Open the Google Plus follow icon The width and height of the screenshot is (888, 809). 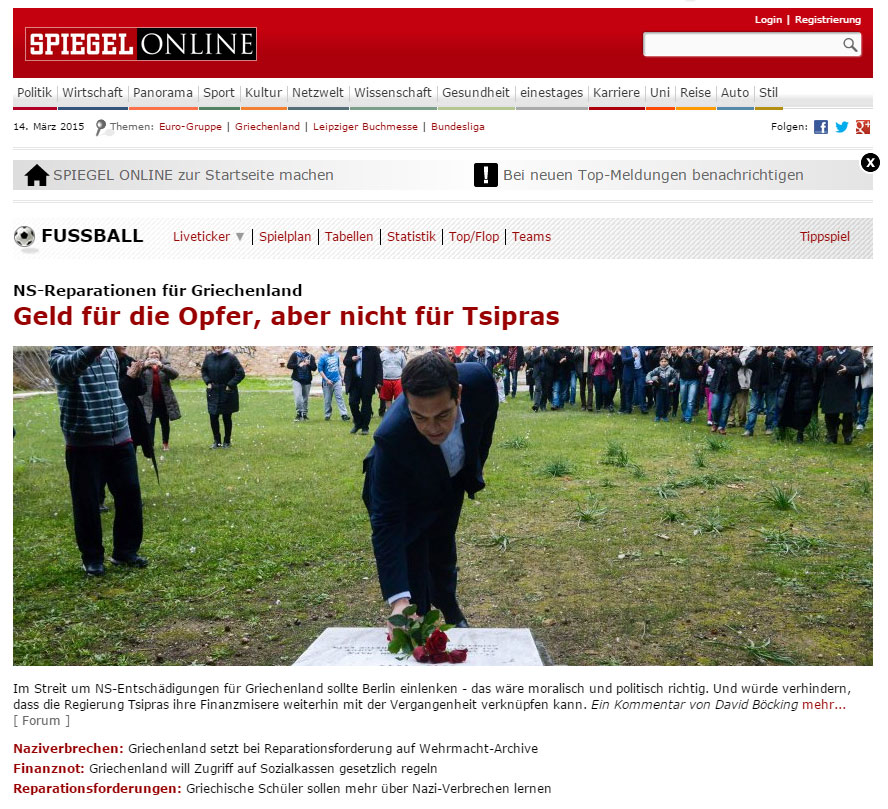click(863, 127)
